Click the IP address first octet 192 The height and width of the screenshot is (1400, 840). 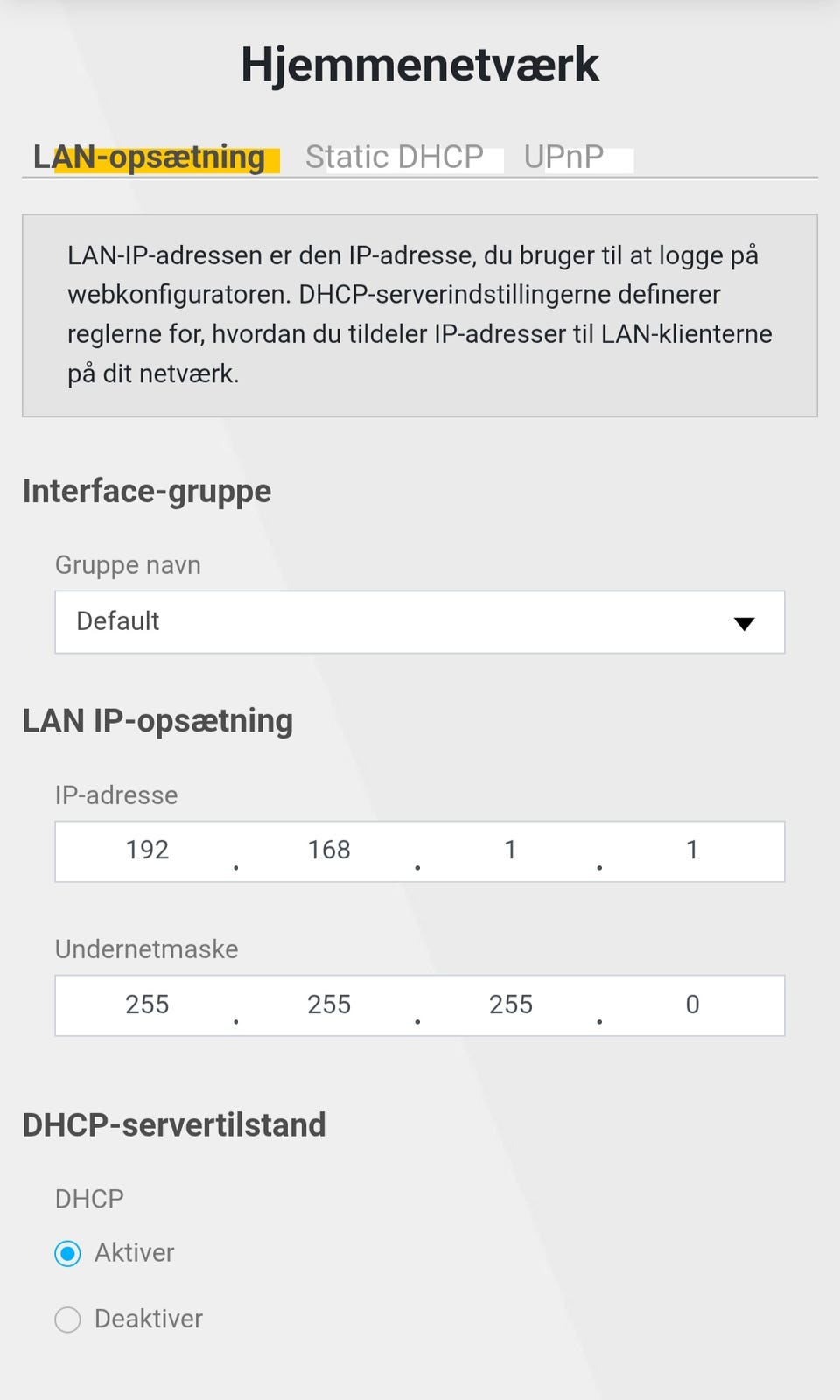[x=147, y=850]
